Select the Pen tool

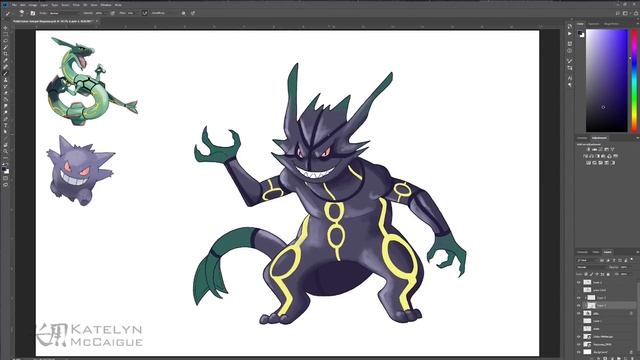tap(5, 119)
